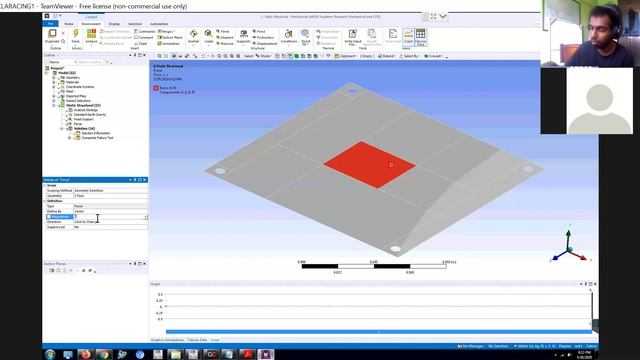This screenshot has height=360, width=640.
Task: Select Named Selections in the outline tree
Action: (x=78, y=101)
